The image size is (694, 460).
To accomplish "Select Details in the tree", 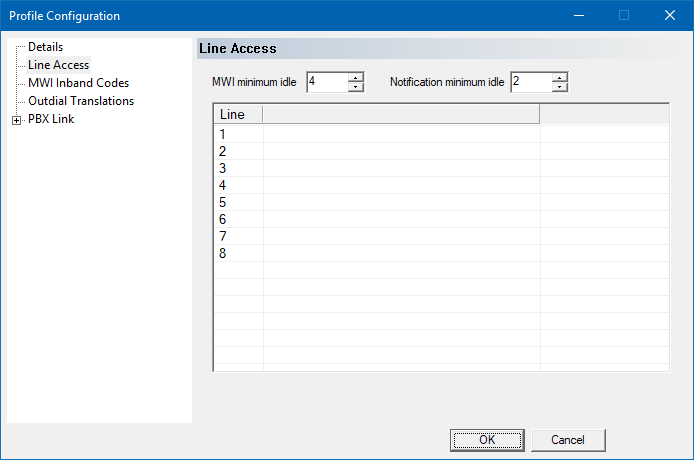I will [x=45, y=47].
